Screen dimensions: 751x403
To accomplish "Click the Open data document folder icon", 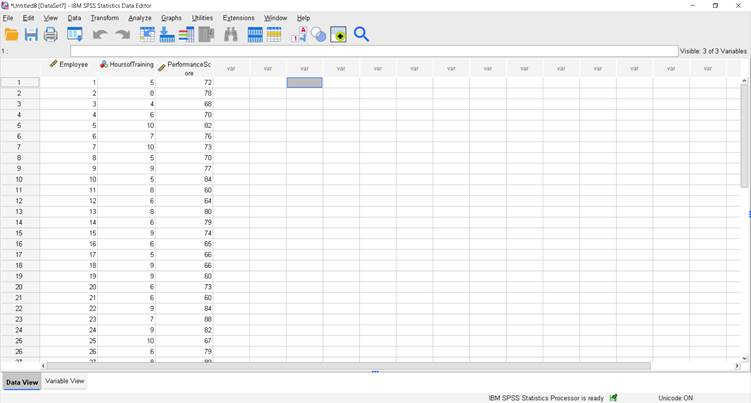I will 12,35.
